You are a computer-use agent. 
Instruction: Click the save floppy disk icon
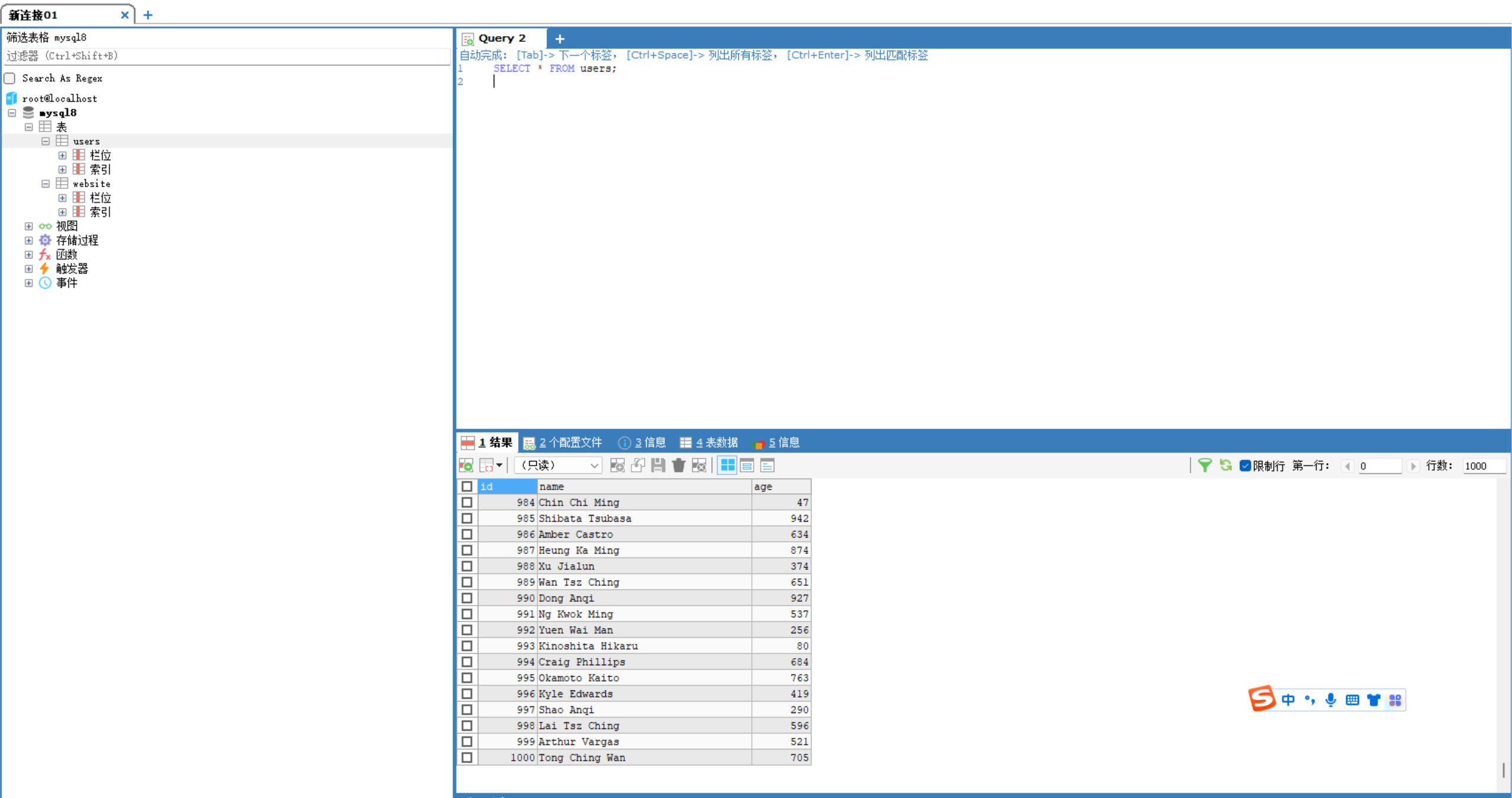point(658,465)
